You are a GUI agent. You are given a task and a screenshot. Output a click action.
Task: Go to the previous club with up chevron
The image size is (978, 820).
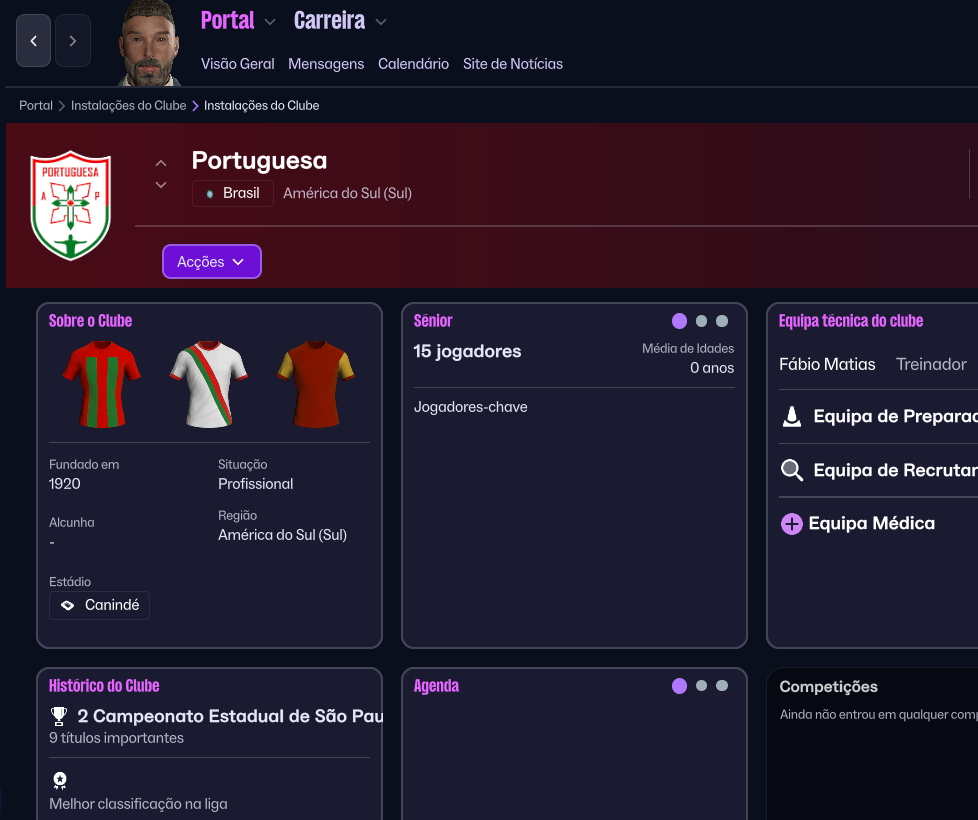[161, 163]
